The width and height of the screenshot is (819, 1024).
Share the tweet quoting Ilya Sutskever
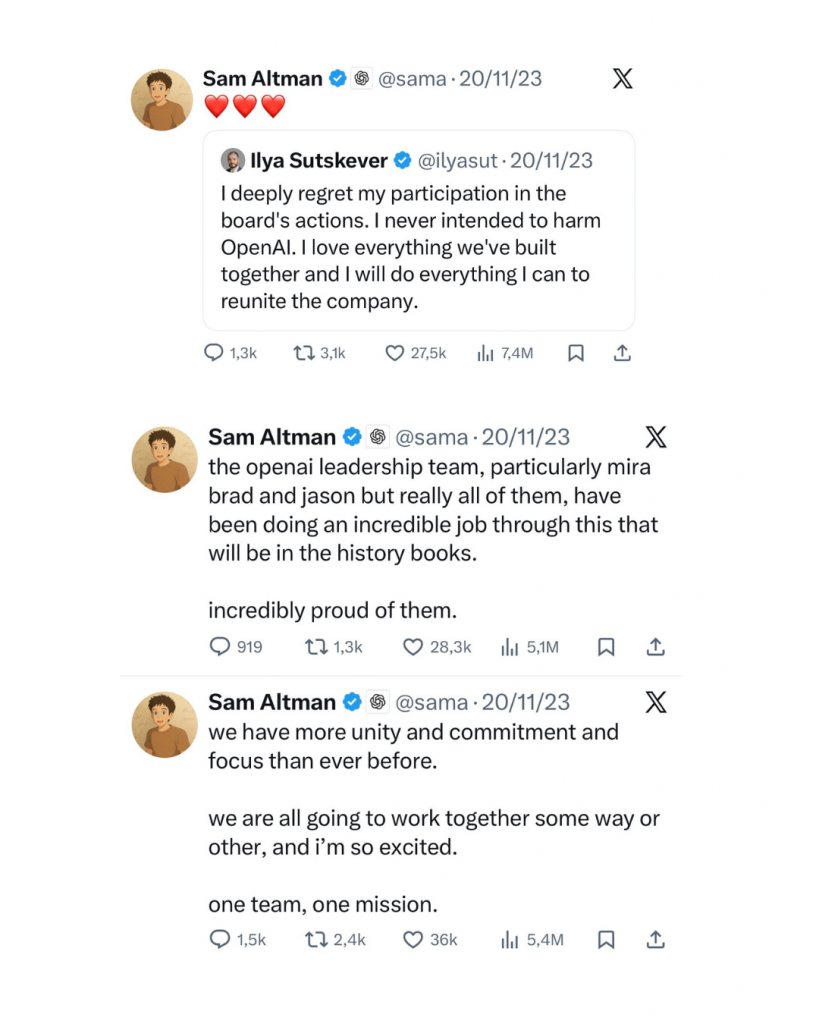point(621,353)
